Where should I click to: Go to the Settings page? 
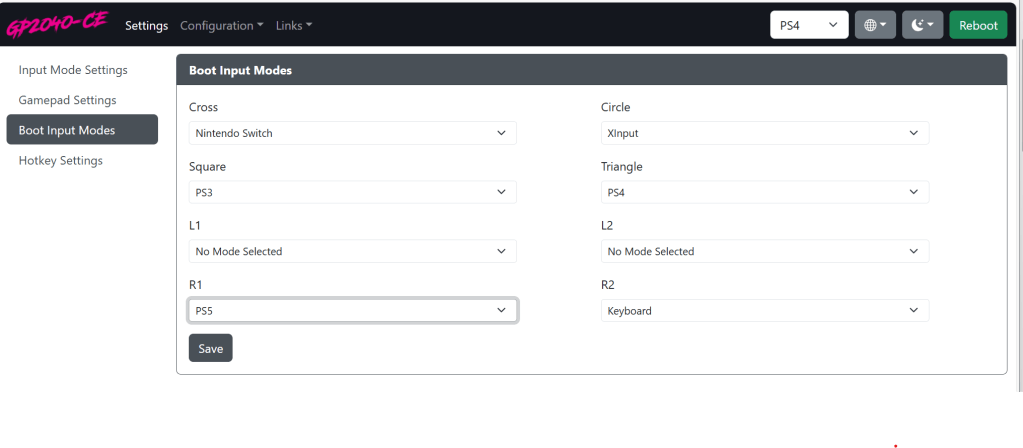tap(146, 25)
